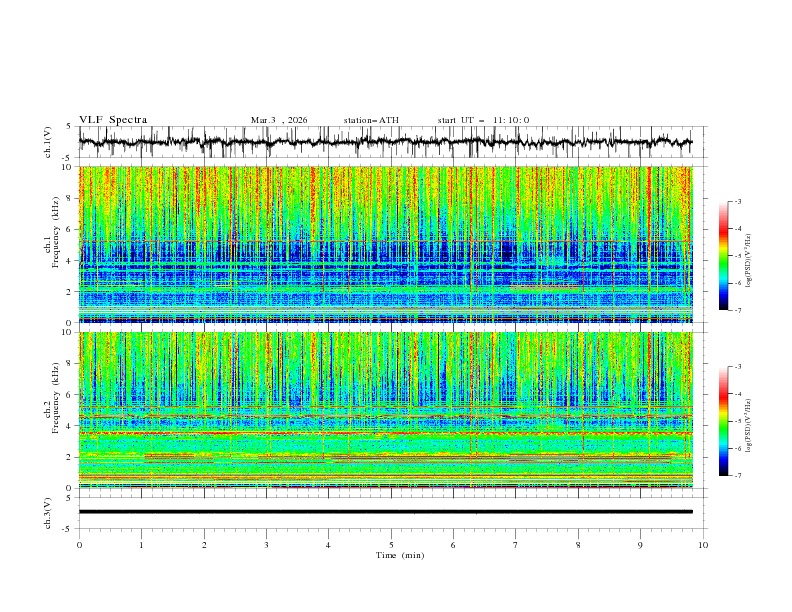Click time axis tick label "9"
792x612 pixels.
click(x=640, y=545)
